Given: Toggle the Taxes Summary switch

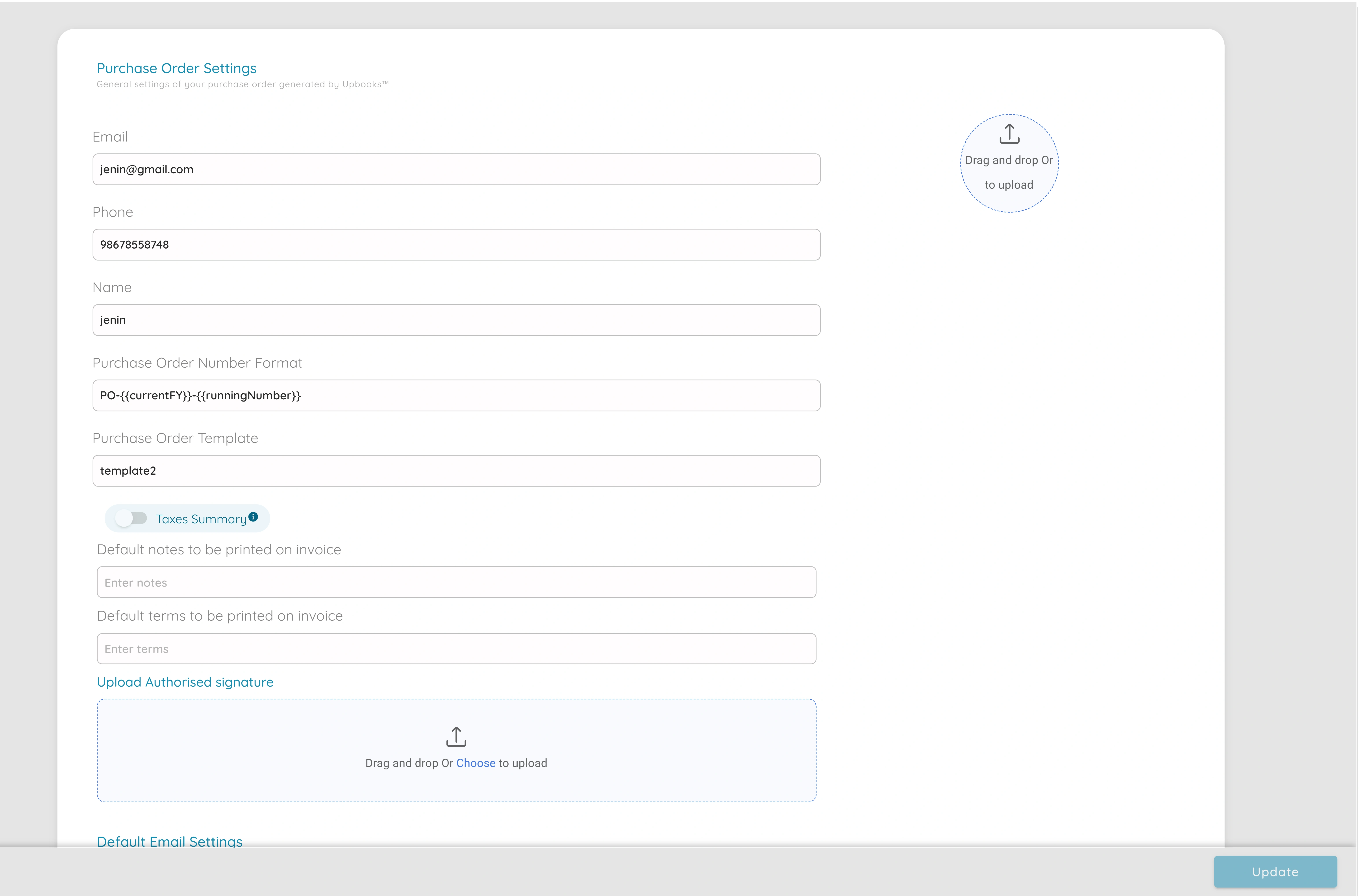Looking at the screenshot, I should pos(131,518).
